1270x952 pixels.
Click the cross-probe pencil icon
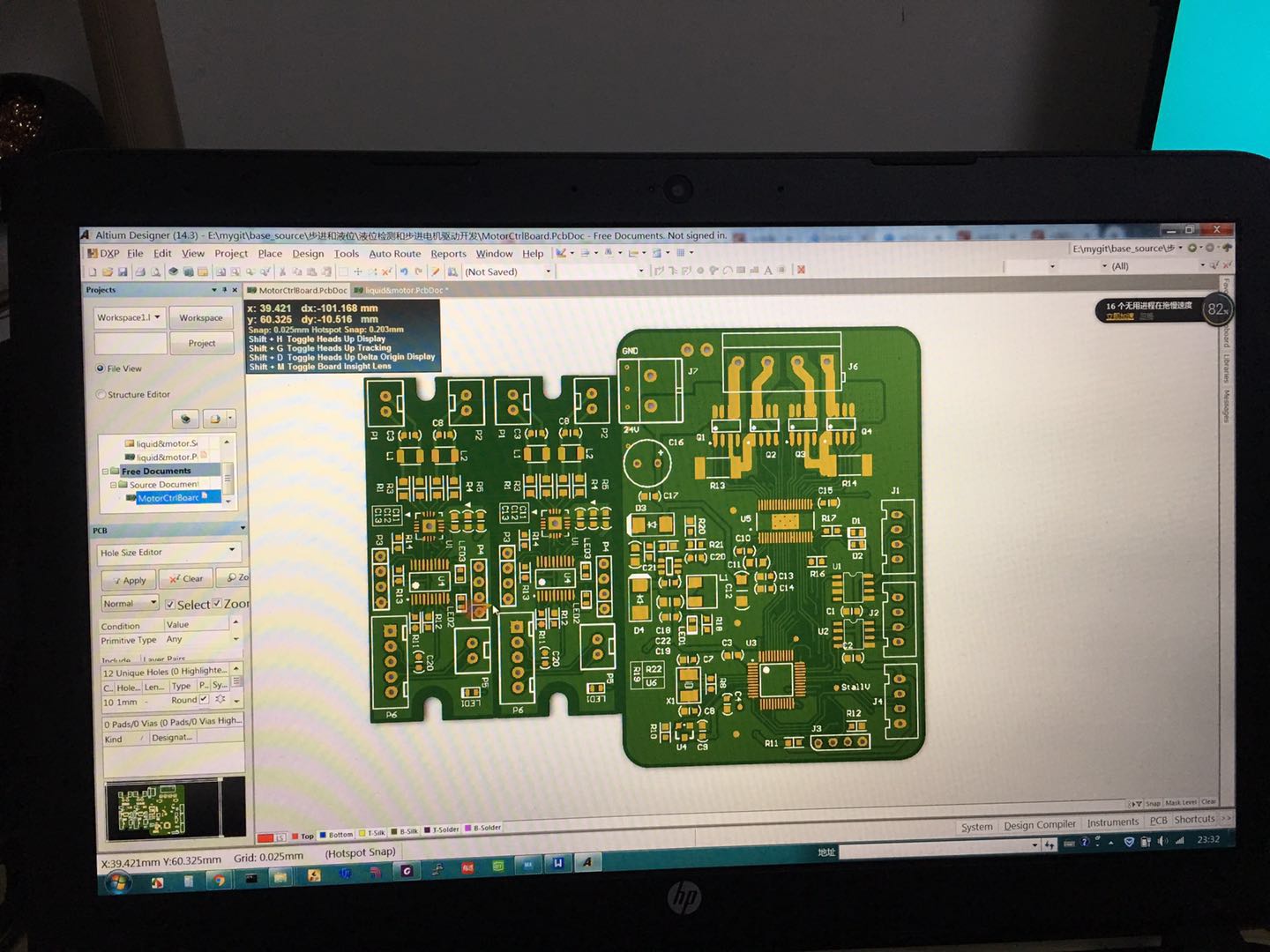click(x=435, y=271)
